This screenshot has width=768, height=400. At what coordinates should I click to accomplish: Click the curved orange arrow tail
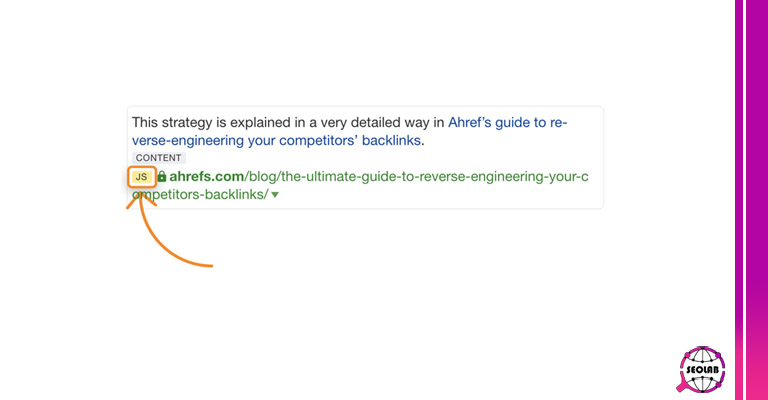click(x=177, y=245)
